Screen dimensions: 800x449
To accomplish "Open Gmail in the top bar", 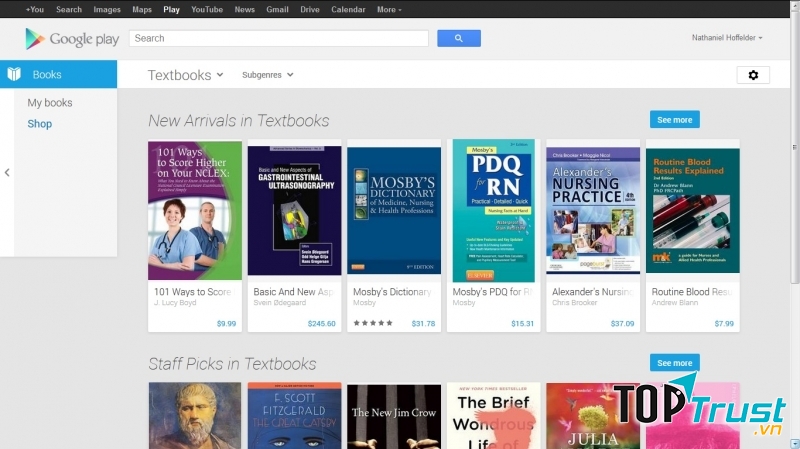I will [x=277, y=9].
